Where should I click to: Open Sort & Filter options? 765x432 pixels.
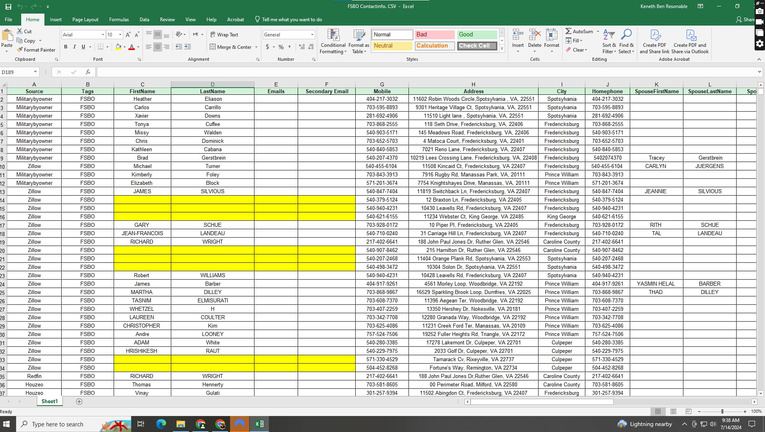[609, 41]
